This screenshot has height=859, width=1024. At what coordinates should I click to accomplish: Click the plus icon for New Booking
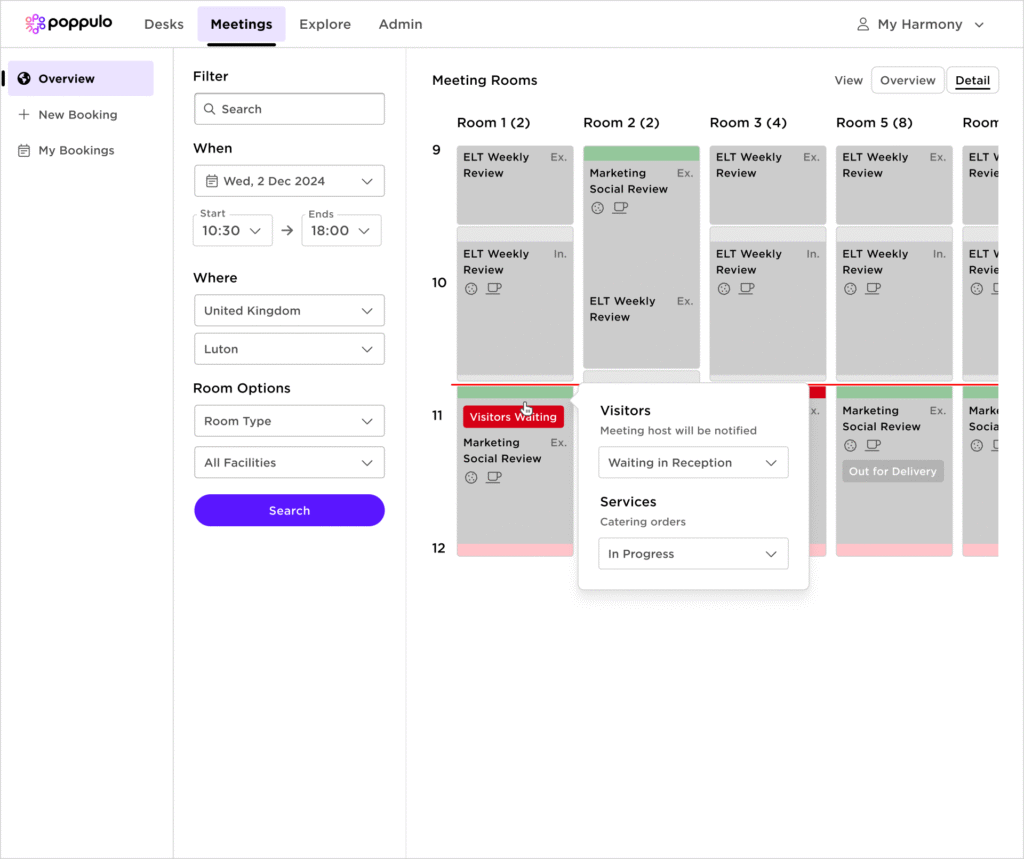(24, 115)
